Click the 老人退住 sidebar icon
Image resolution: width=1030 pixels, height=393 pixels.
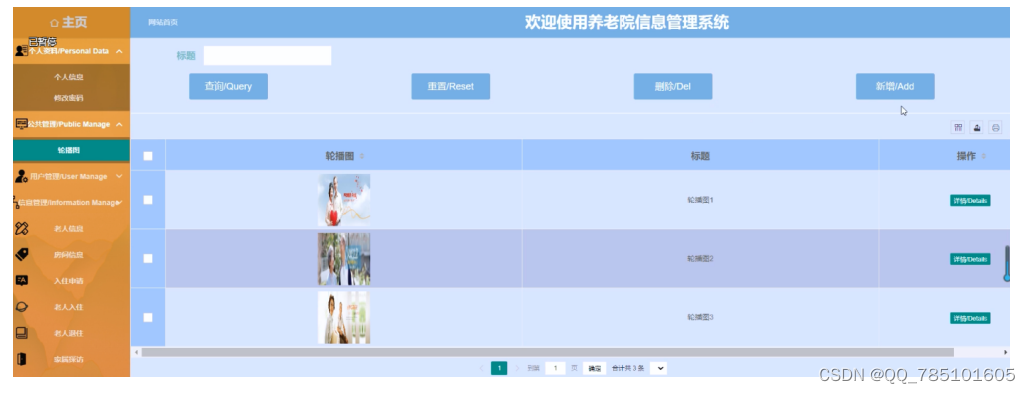click(22, 333)
